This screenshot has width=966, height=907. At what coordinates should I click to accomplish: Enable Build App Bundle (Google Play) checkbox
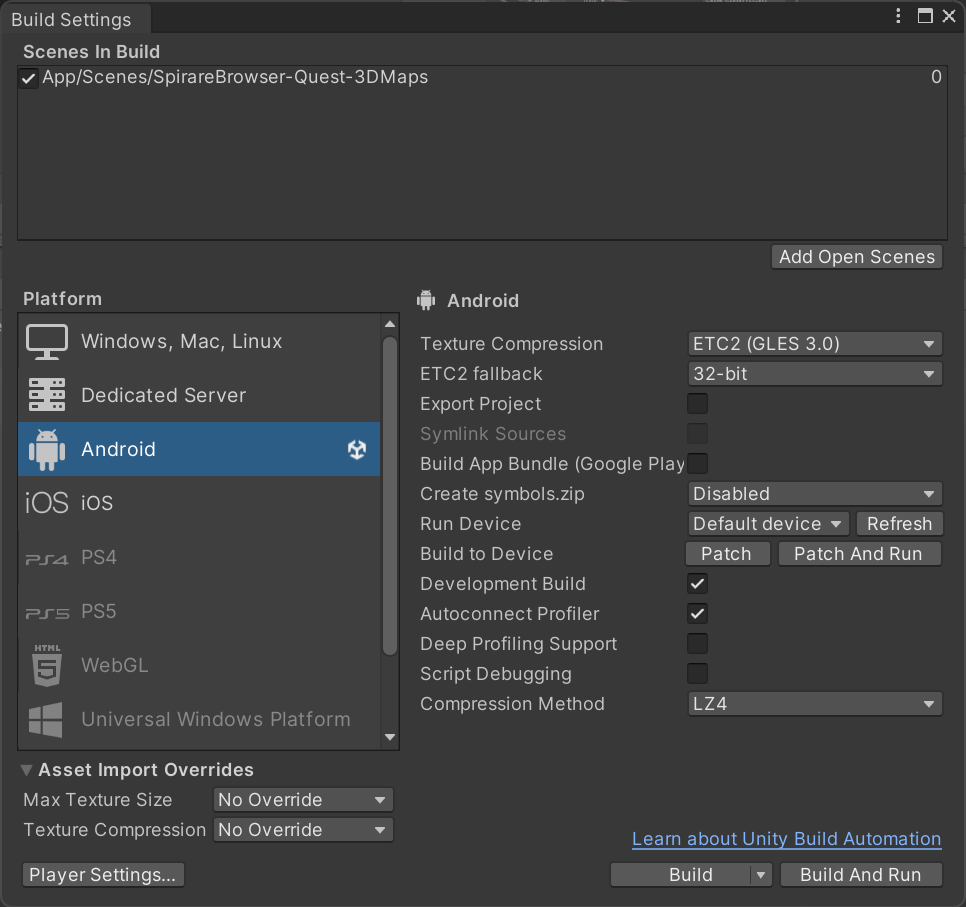coord(697,463)
